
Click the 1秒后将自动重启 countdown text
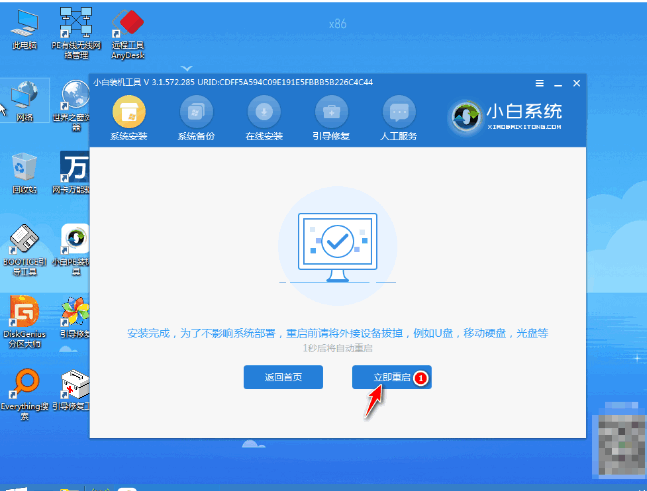338,348
